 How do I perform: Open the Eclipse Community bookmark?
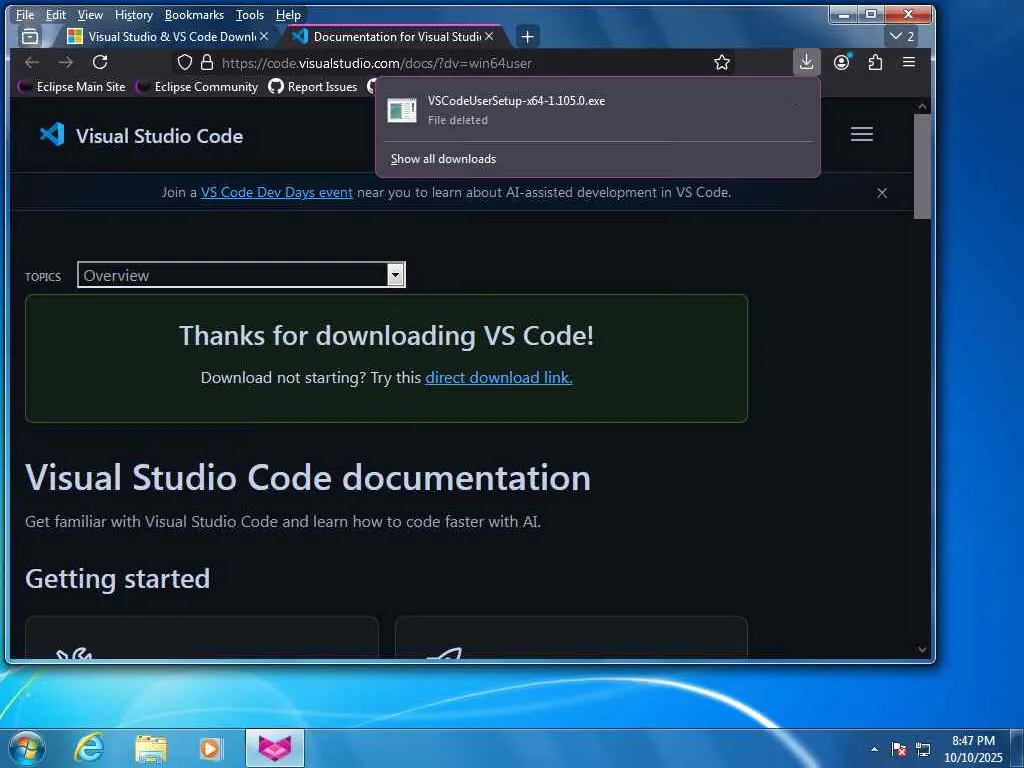197,87
